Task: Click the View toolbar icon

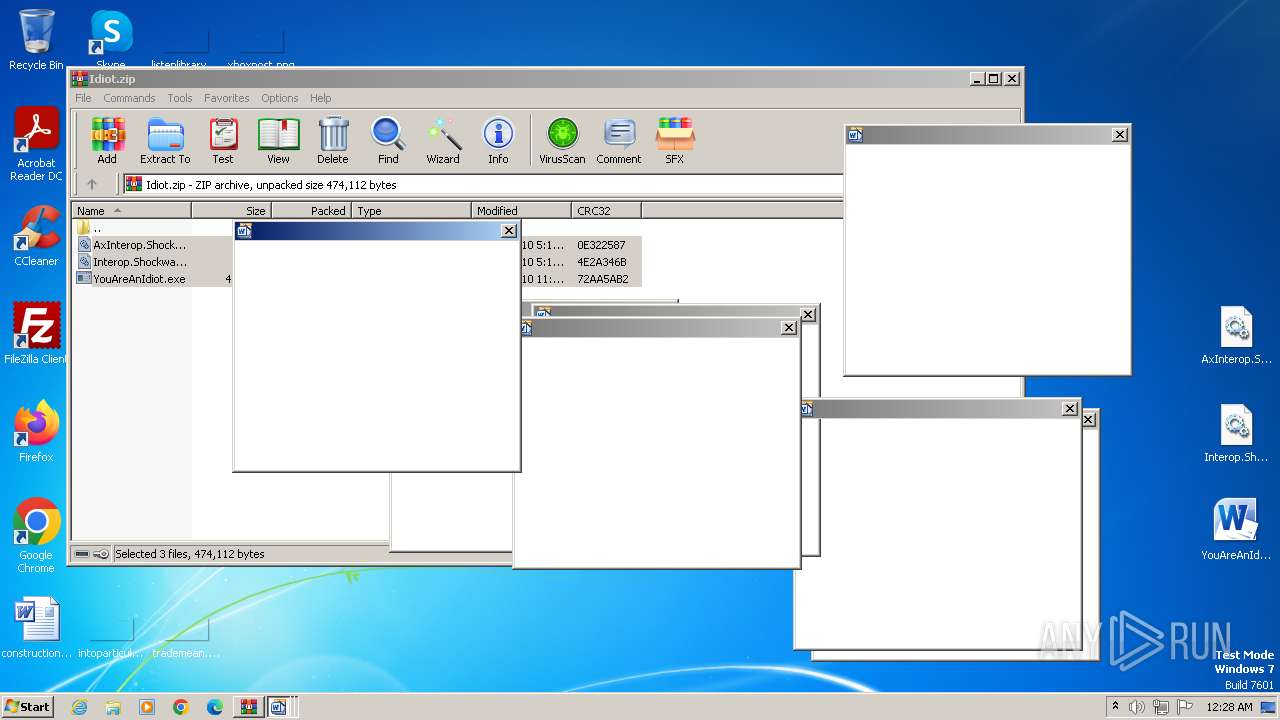Action: coord(278,141)
